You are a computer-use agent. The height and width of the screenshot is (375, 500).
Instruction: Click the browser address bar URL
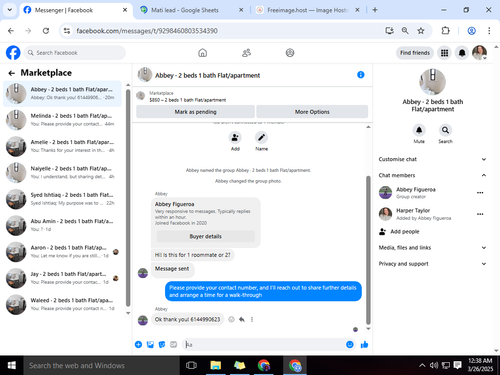147,31
